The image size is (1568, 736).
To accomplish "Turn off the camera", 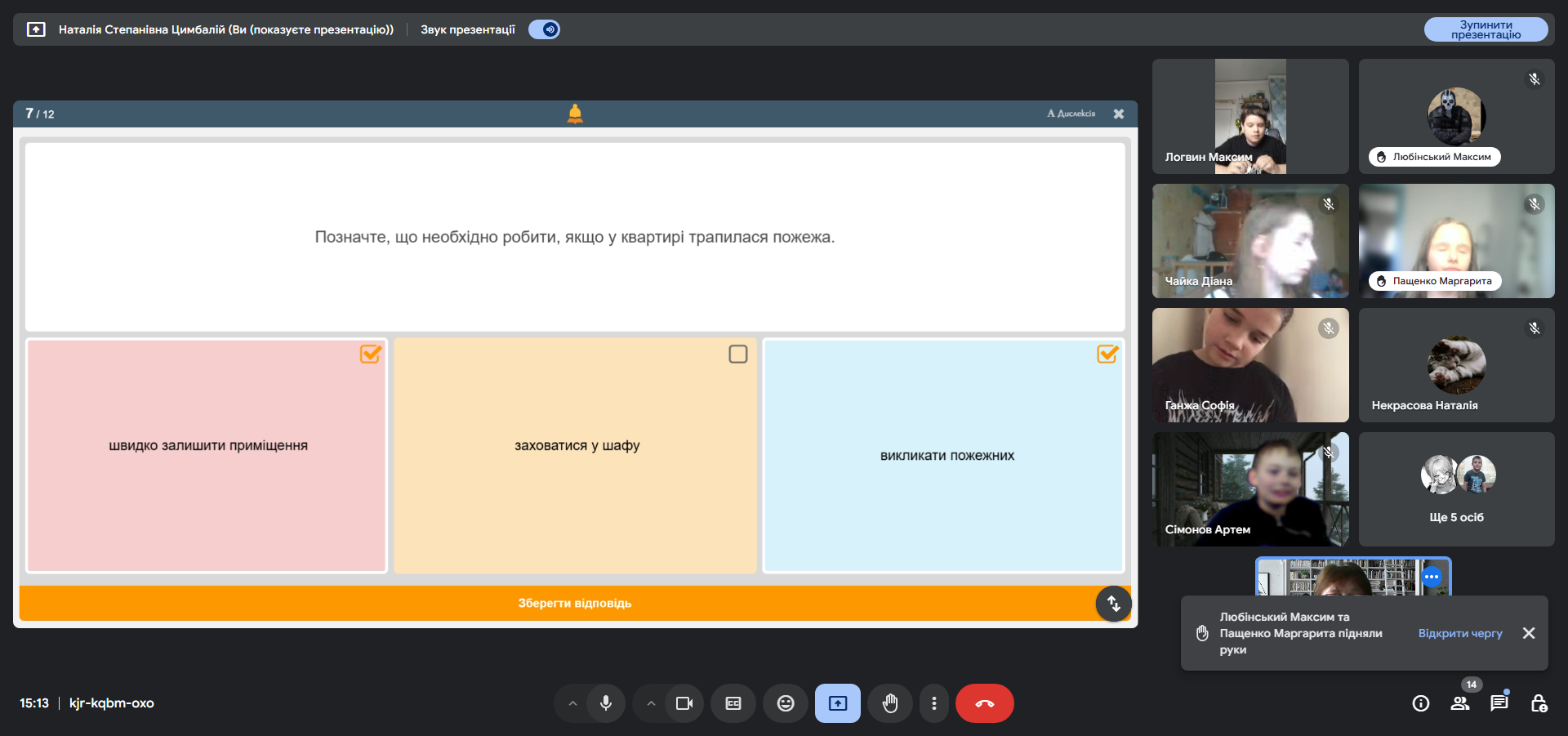I will pos(684,703).
